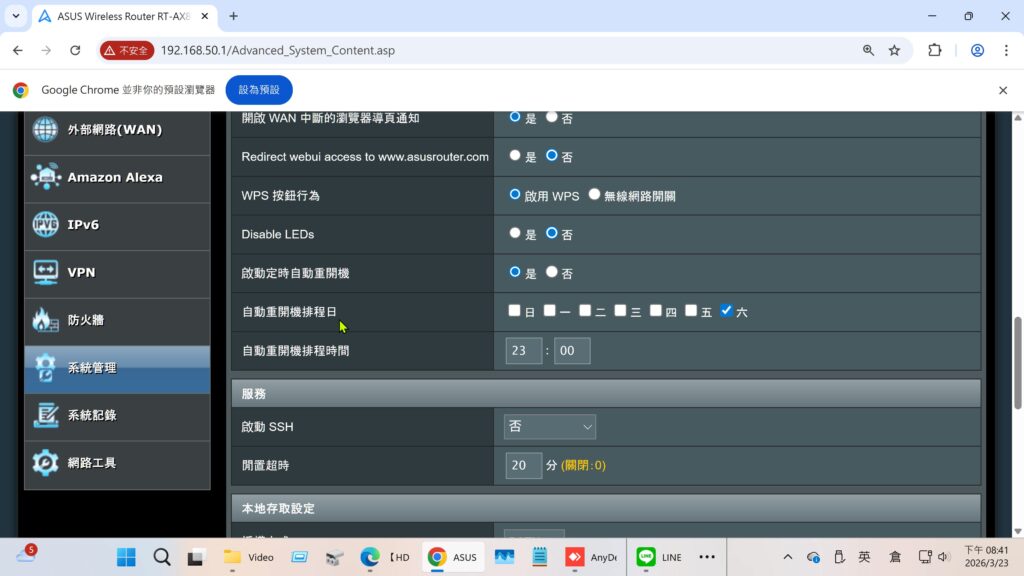The image size is (1024, 576).
Task: Open the 網路工具 gear icon
Action: pyautogui.click(x=46, y=463)
